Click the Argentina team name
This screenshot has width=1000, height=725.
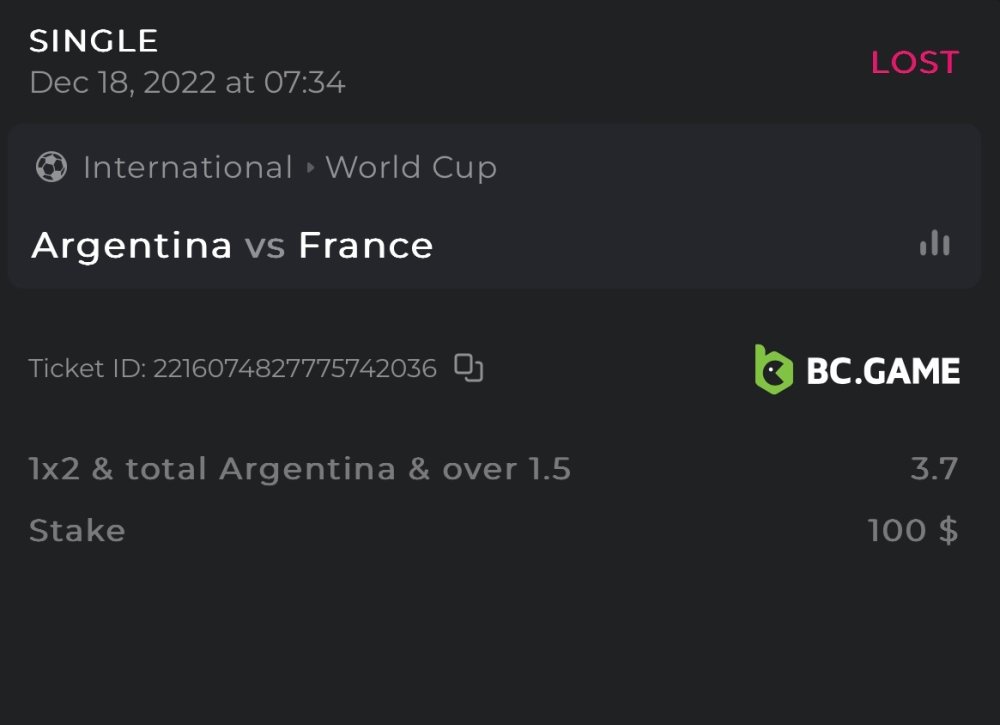132,245
